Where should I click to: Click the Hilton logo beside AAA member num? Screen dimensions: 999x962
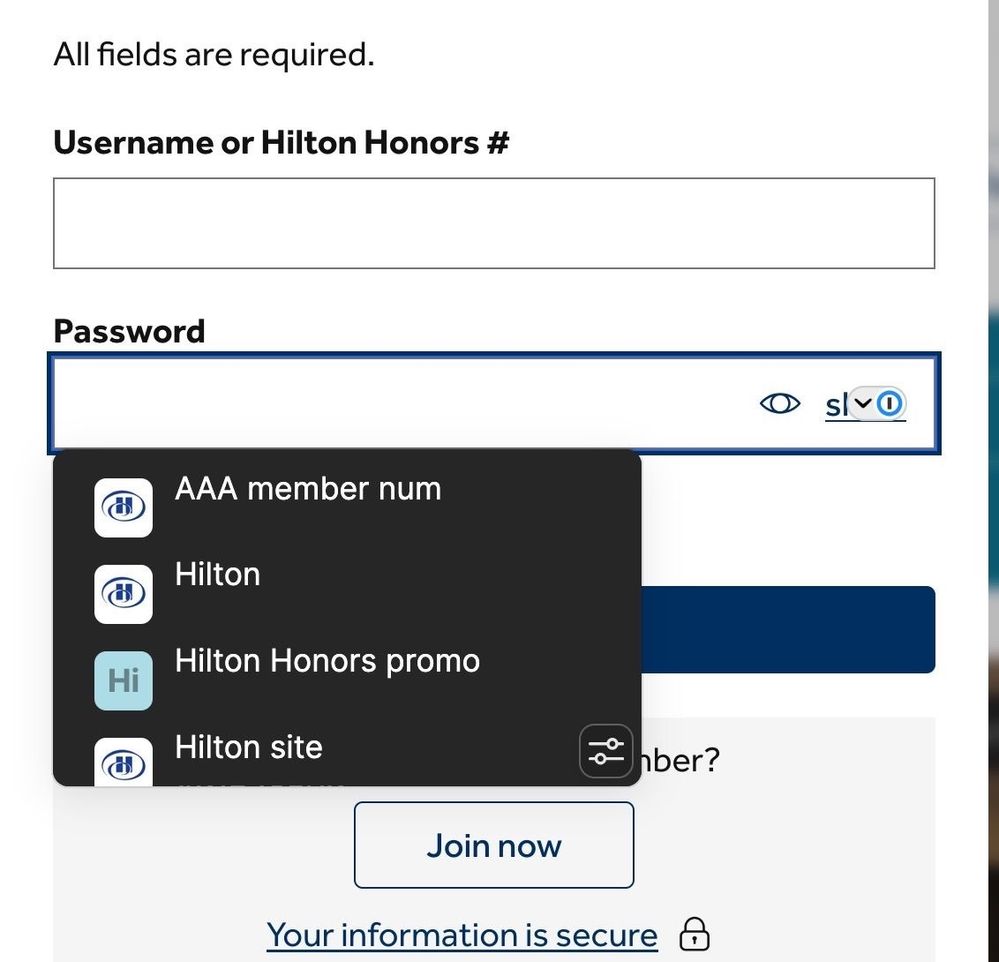pos(123,507)
